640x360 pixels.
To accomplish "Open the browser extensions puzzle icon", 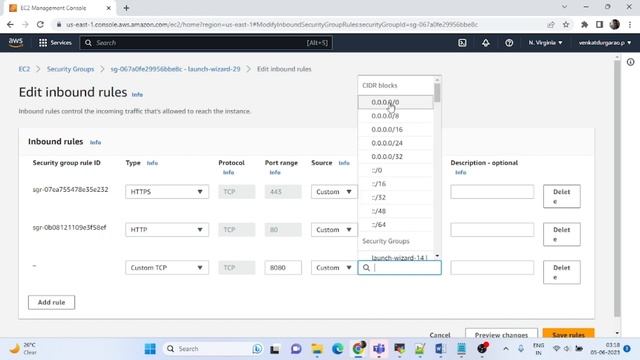I will coord(584,24).
